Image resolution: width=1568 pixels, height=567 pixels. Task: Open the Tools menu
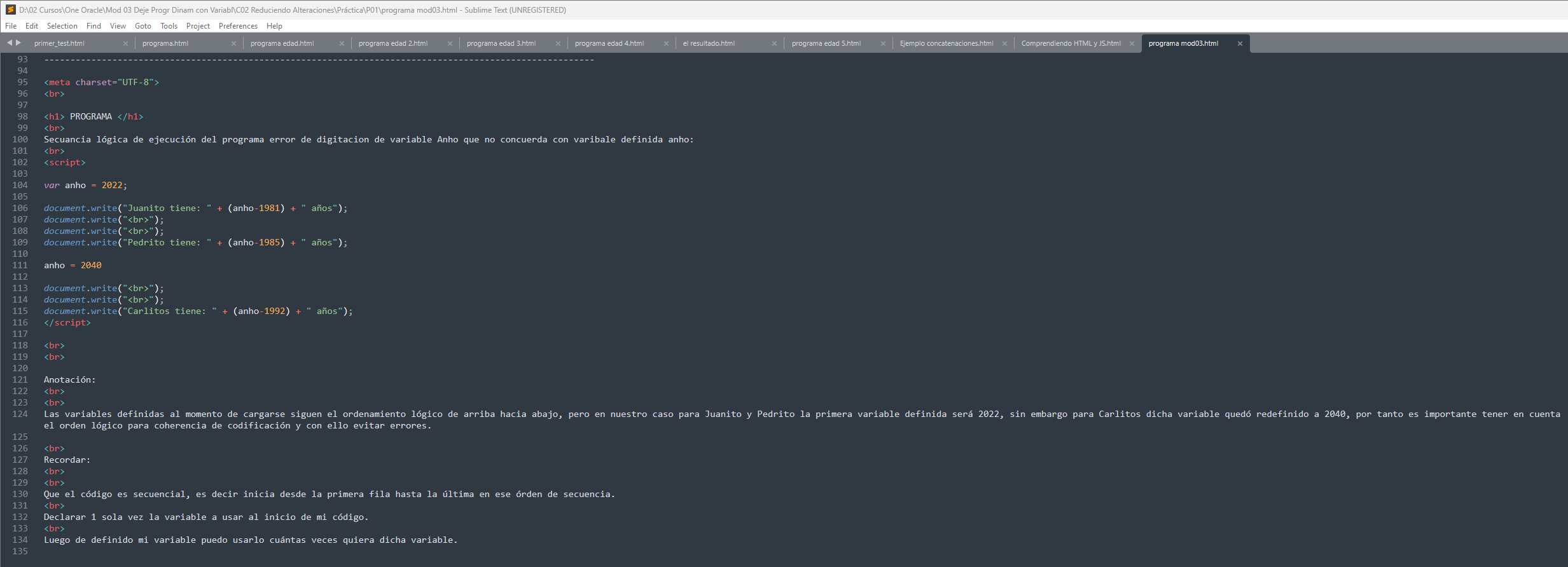[169, 26]
